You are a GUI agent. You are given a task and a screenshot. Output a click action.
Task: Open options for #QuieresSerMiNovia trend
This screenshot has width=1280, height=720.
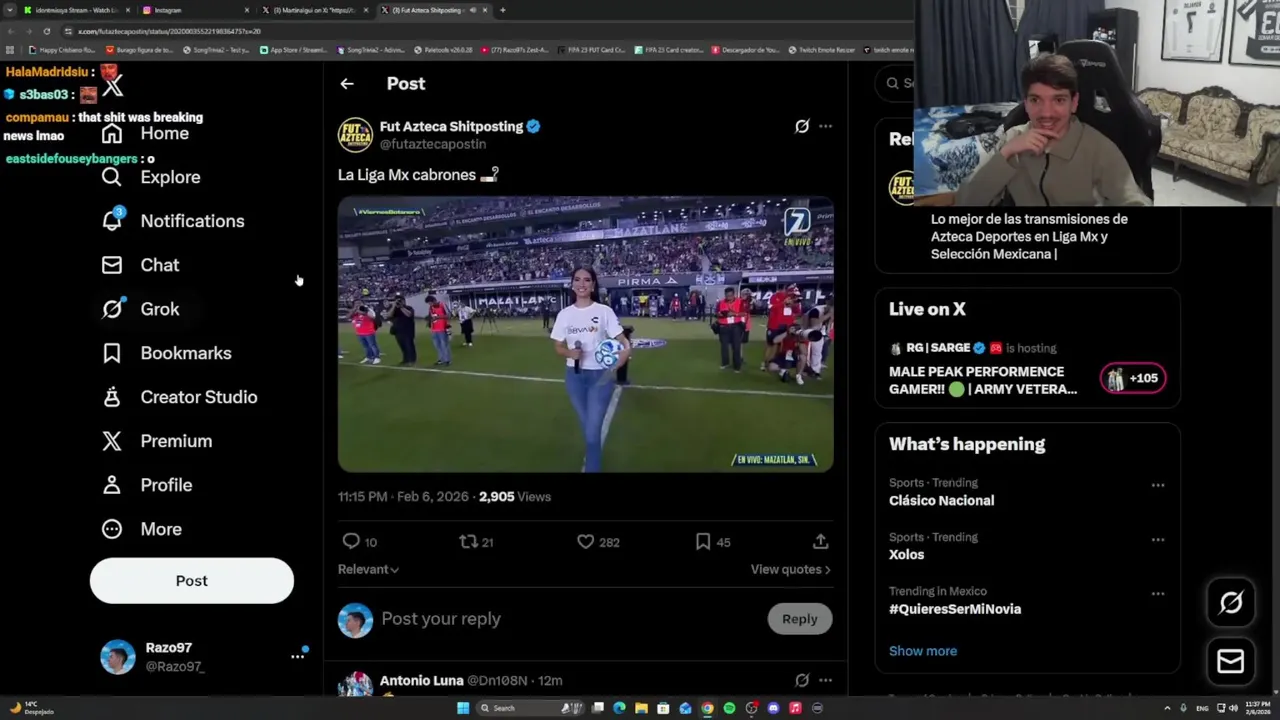point(1158,593)
